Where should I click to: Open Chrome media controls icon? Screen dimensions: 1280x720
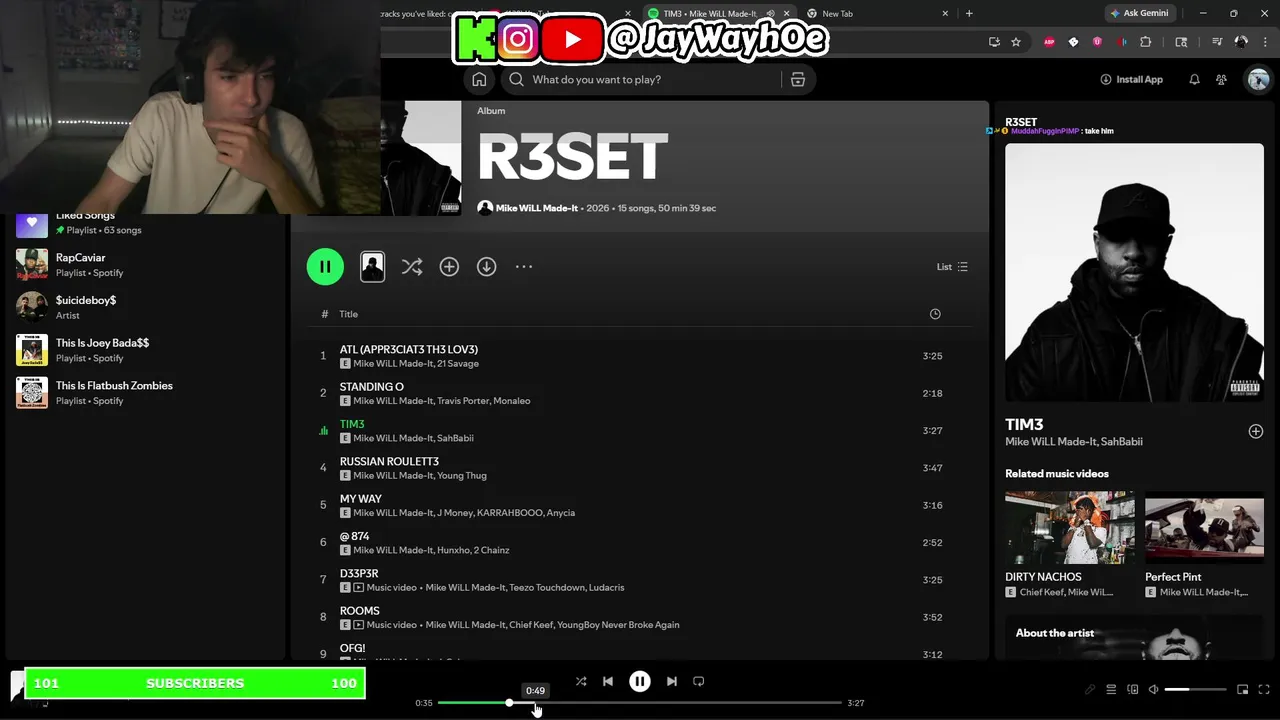(1217, 42)
